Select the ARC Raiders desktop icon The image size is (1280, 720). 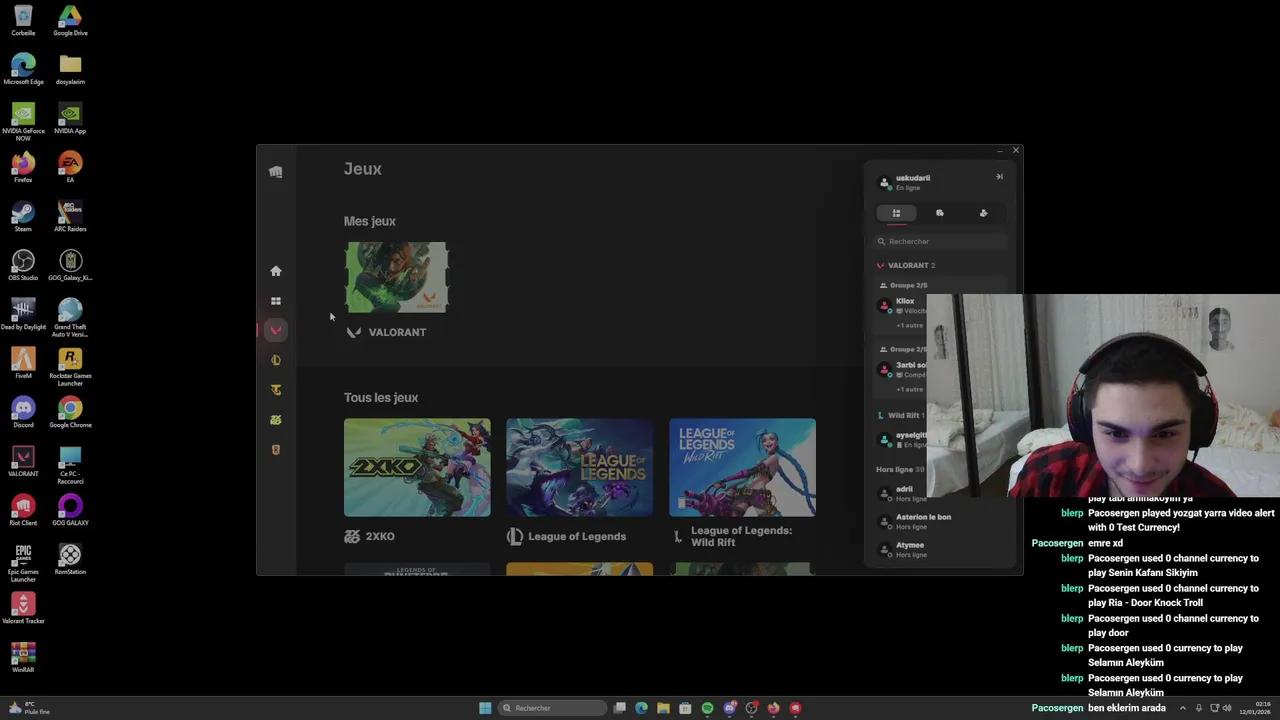pyautogui.click(x=70, y=217)
